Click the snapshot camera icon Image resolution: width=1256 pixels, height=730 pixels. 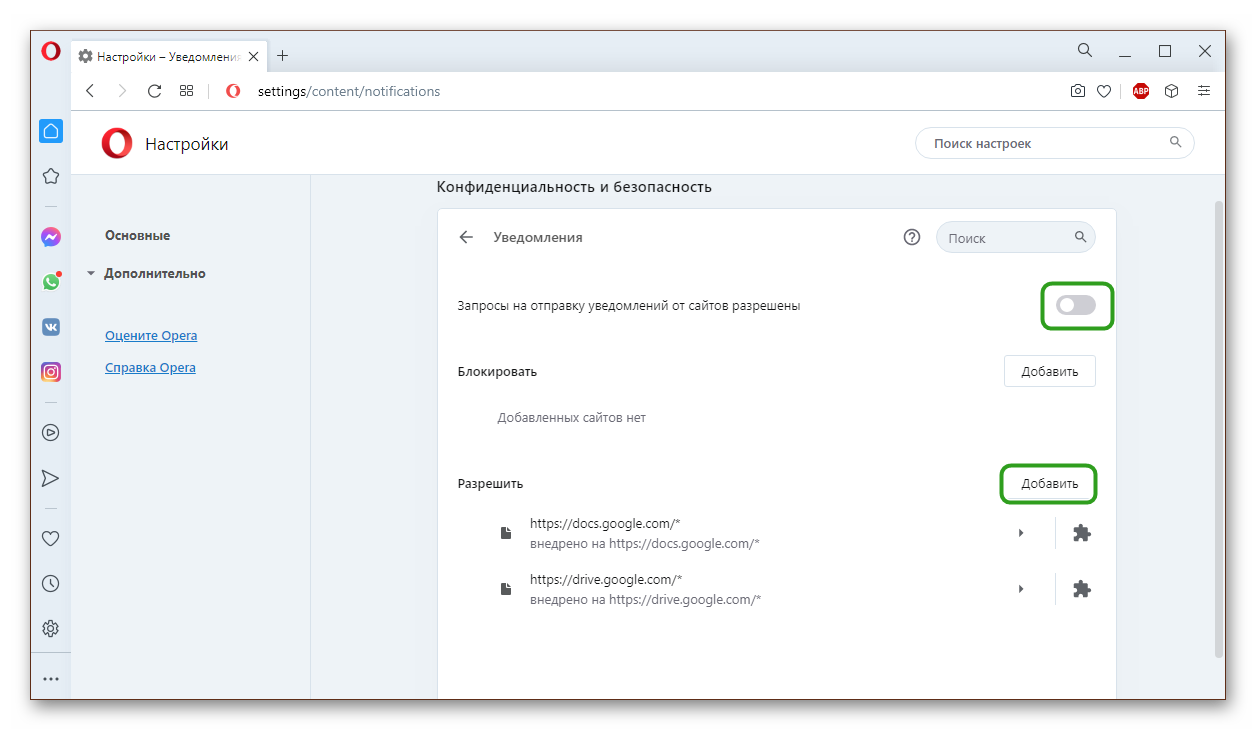click(1077, 91)
